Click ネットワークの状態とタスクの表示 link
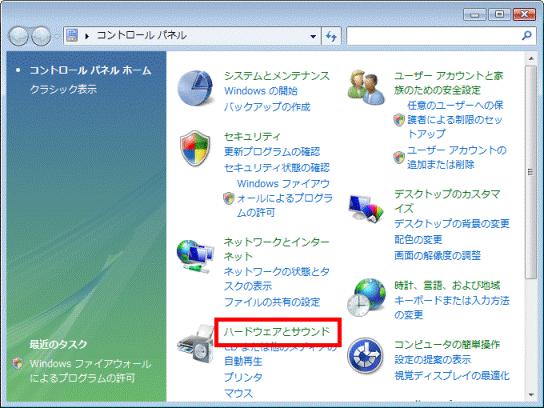544x408 pixels. pyautogui.click(x=277, y=279)
